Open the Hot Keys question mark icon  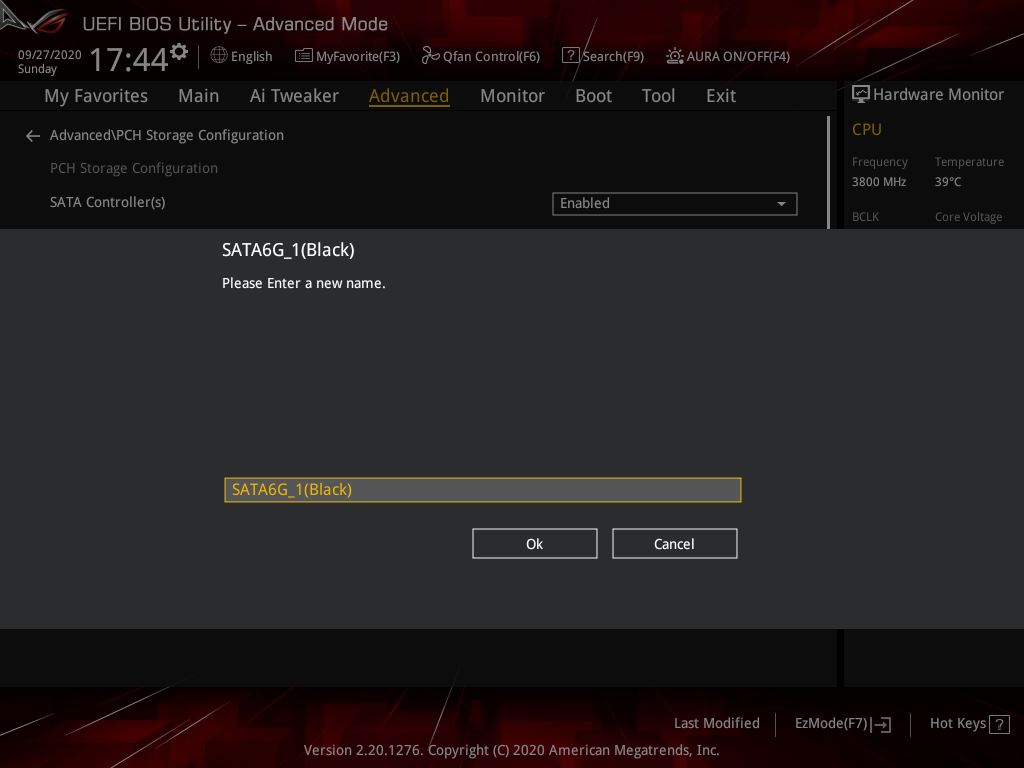pyautogui.click(x=999, y=724)
